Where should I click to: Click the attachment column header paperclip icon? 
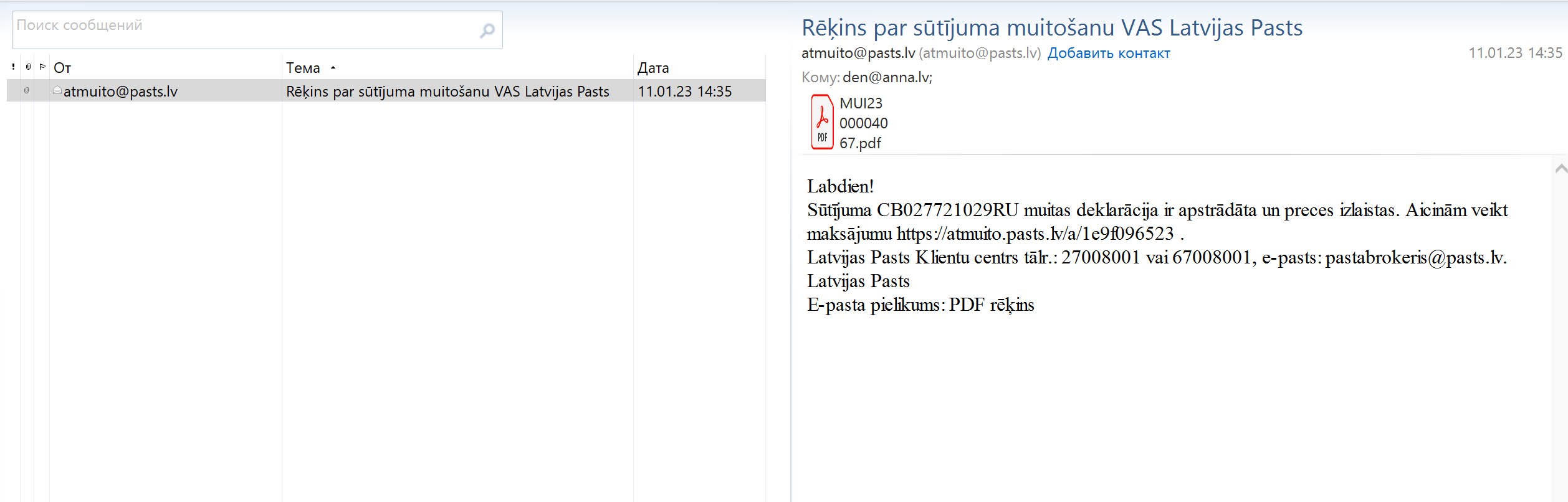[x=28, y=67]
